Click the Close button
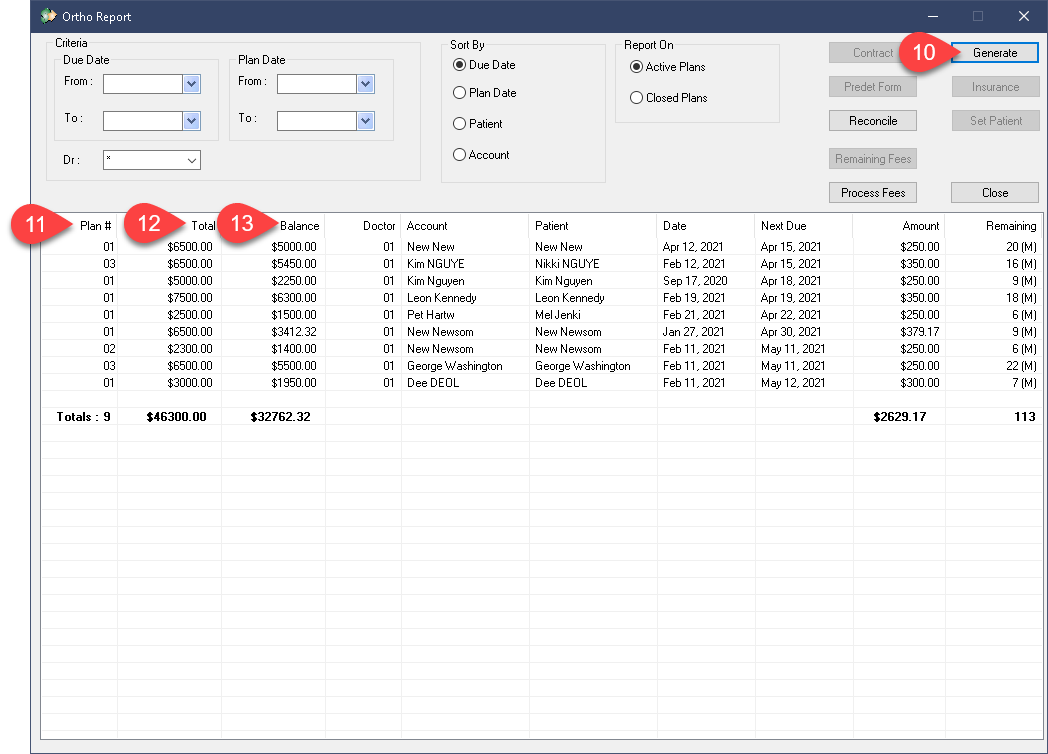The height and width of the screenshot is (754, 1048). [995, 193]
